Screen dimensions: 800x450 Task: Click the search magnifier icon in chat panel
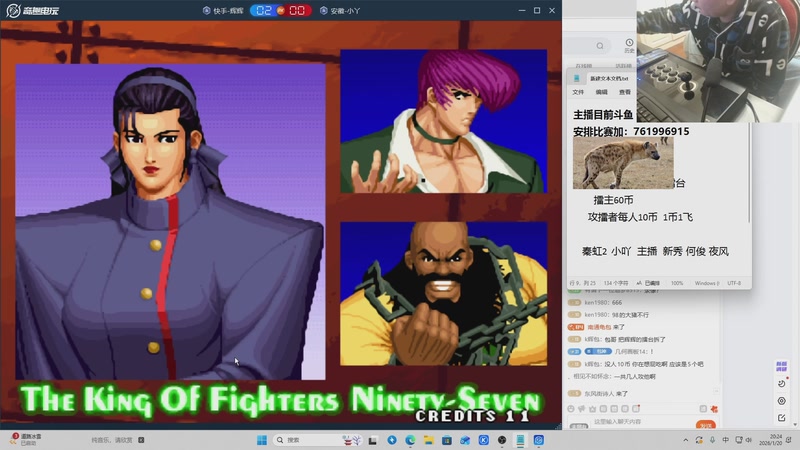coord(600,46)
